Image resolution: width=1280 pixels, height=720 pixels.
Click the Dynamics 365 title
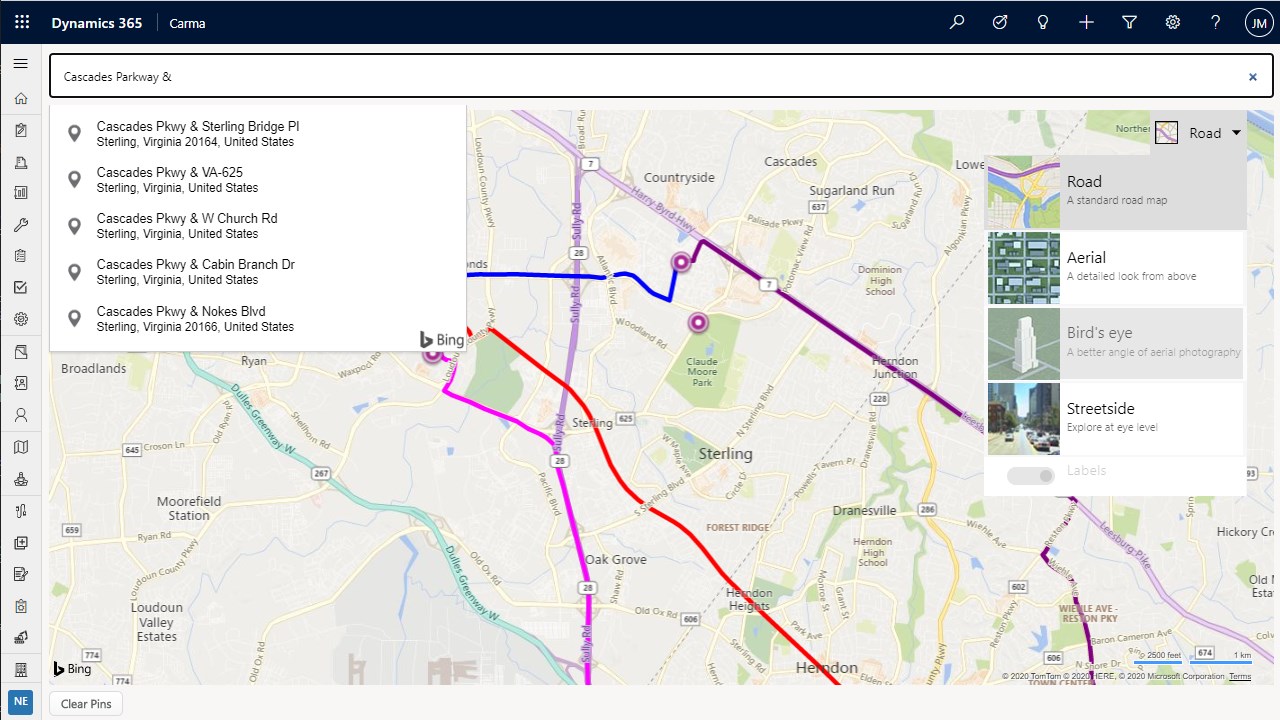tap(97, 23)
